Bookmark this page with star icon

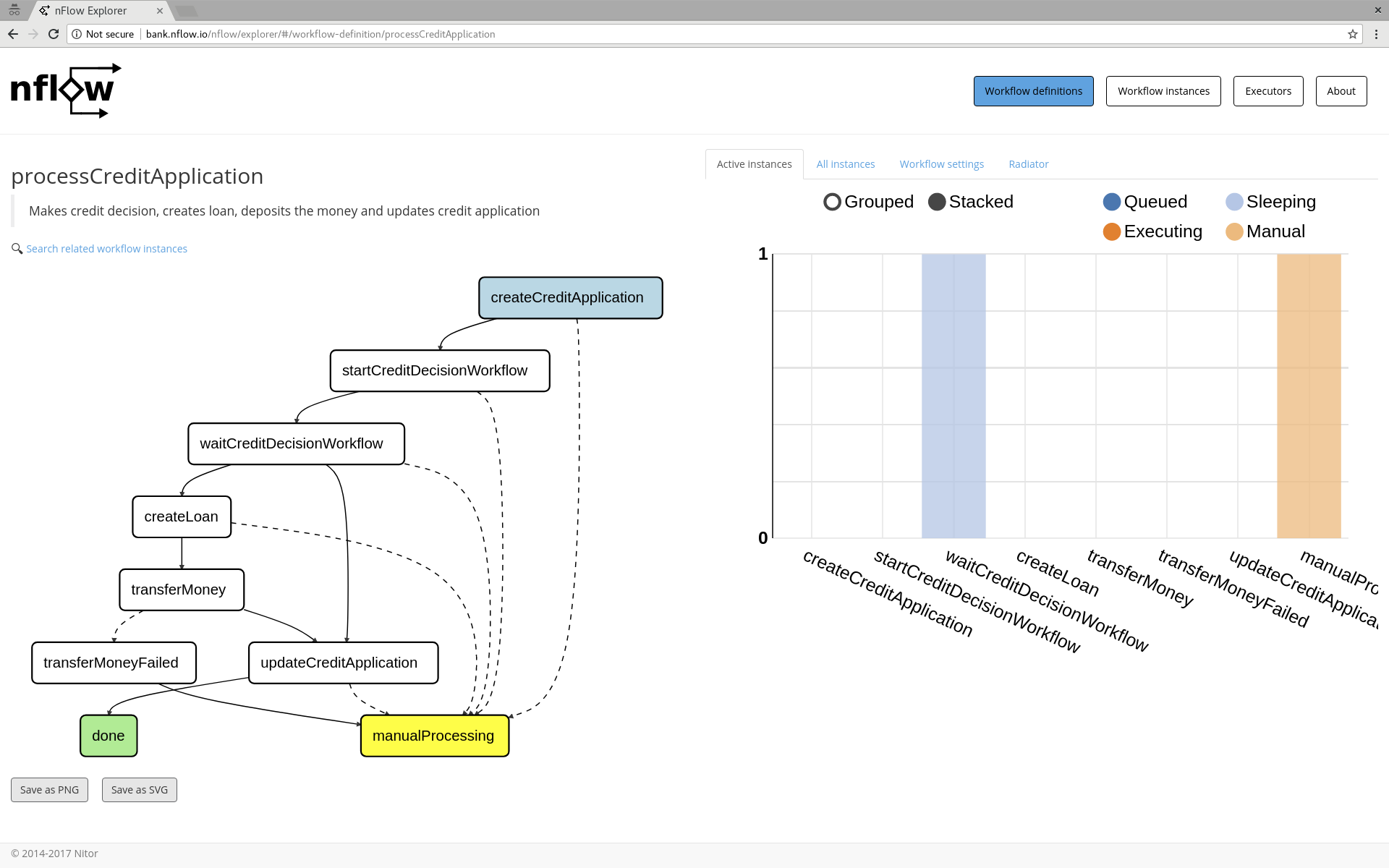tap(1352, 34)
